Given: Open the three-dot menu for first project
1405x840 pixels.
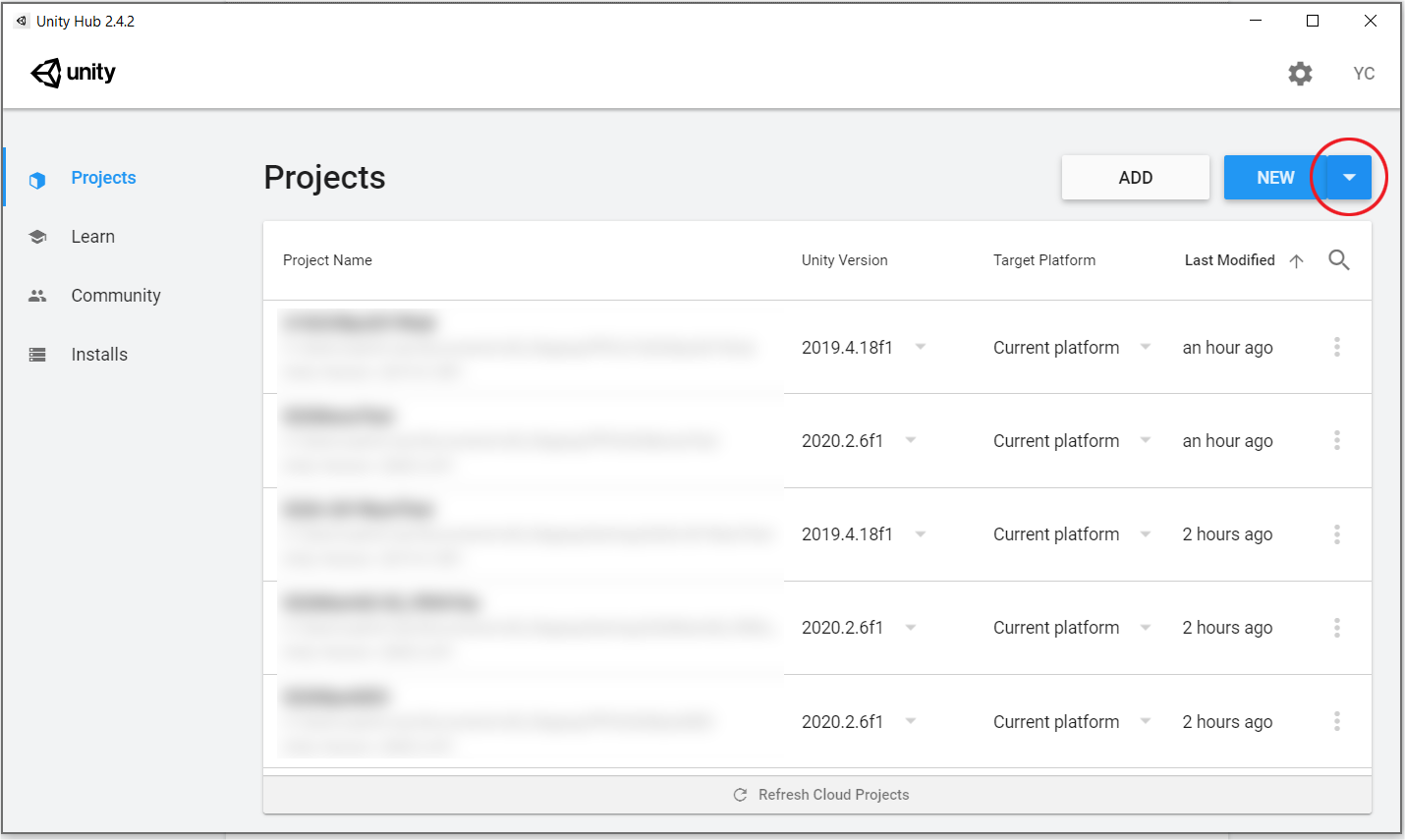Looking at the screenshot, I should 1336,347.
